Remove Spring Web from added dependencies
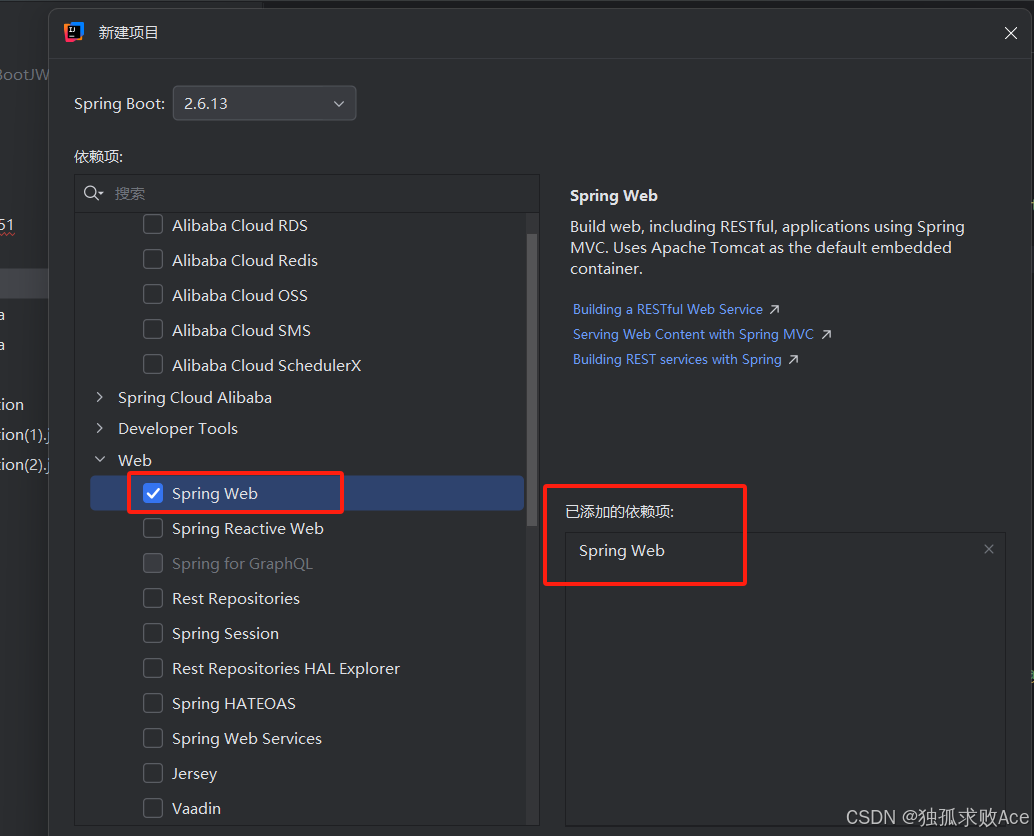The width and height of the screenshot is (1034, 836). tap(988, 549)
